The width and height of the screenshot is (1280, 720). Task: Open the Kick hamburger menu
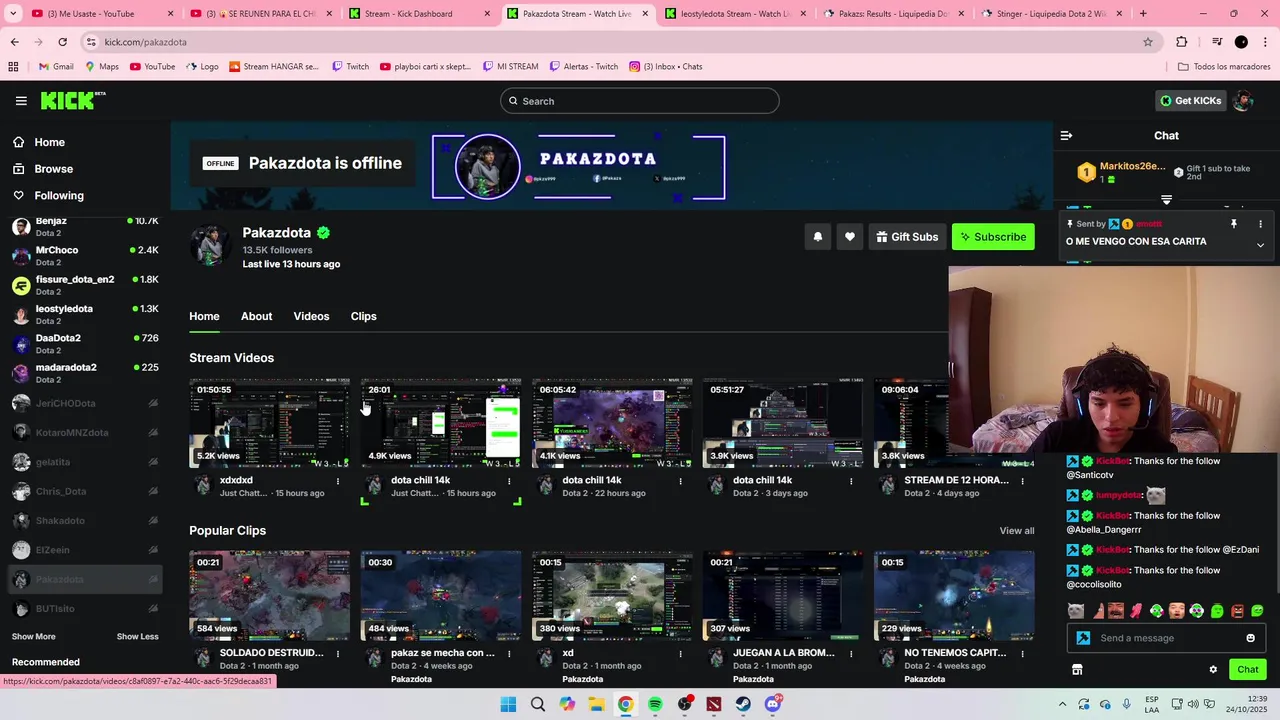pyautogui.click(x=21, y=101)
